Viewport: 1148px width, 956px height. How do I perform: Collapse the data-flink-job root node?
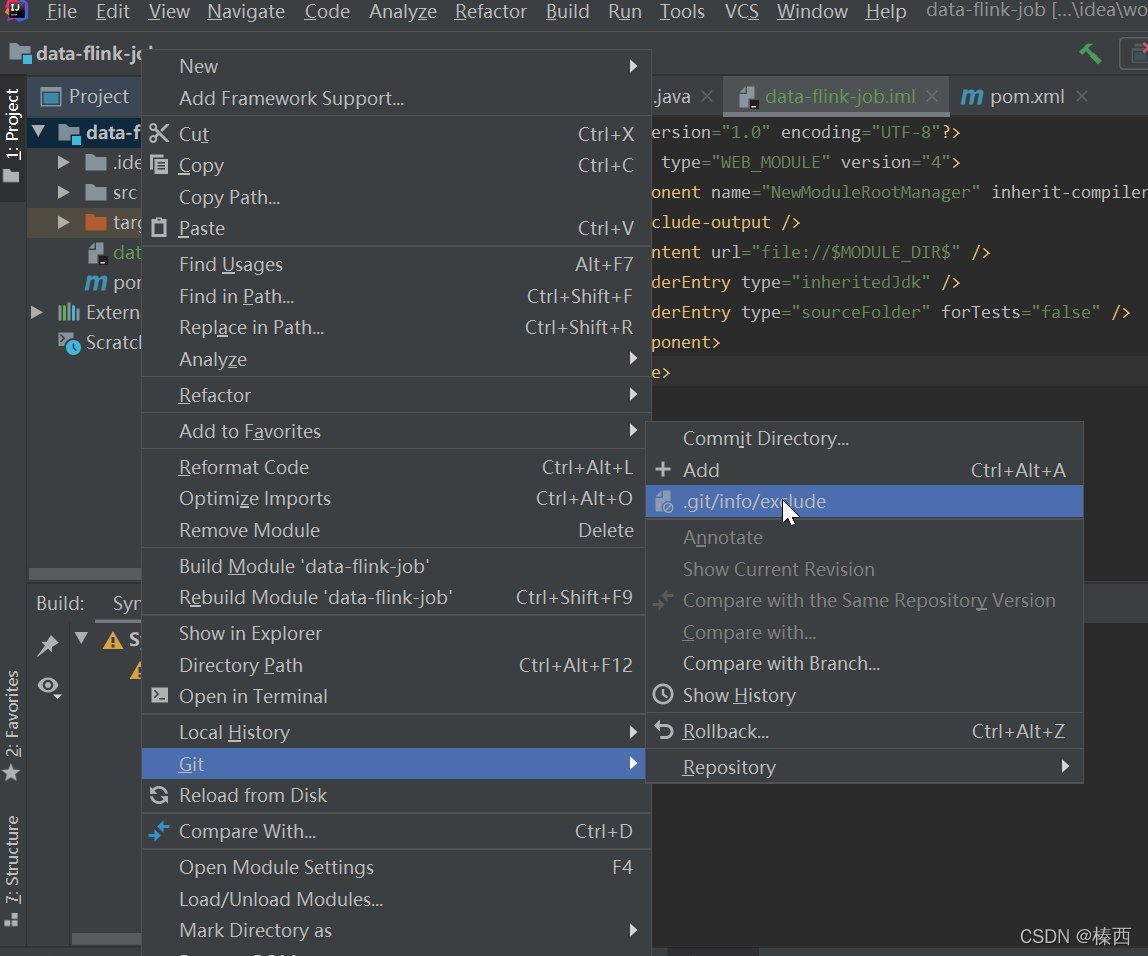coord(39,132)
